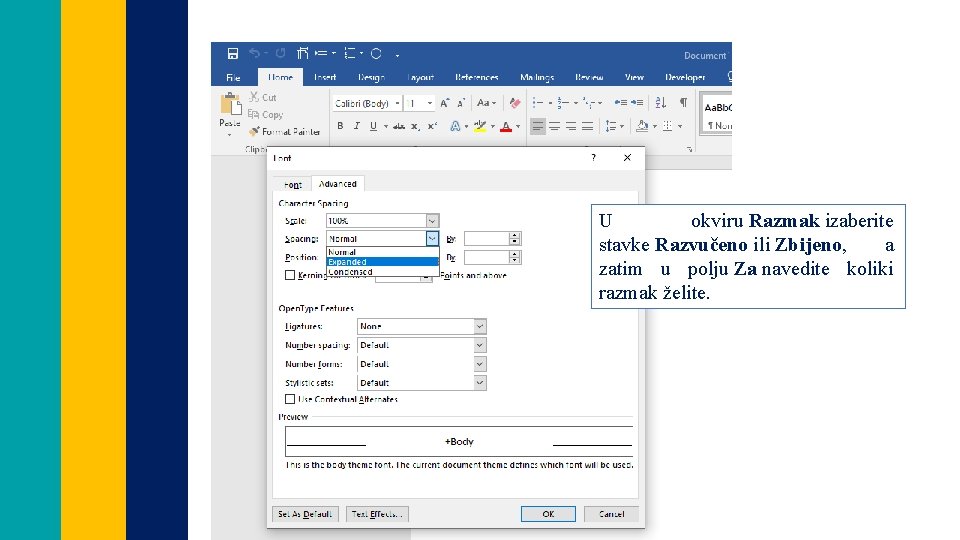Viewport: 960px width, 540px height.
Task: Open the References ribbon tab
Action: pos(476,77)
